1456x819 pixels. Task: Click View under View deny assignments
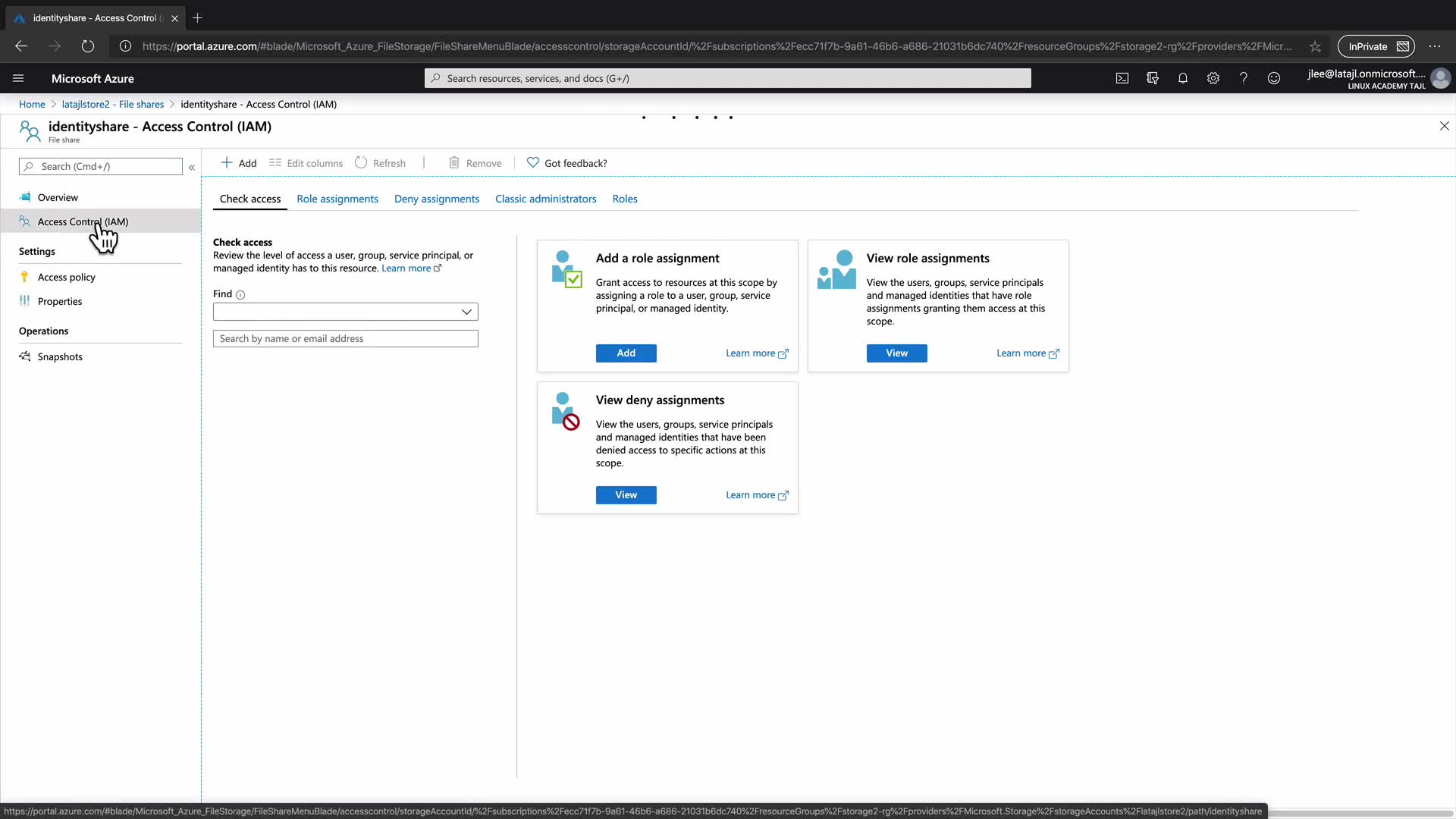[626, 495]
